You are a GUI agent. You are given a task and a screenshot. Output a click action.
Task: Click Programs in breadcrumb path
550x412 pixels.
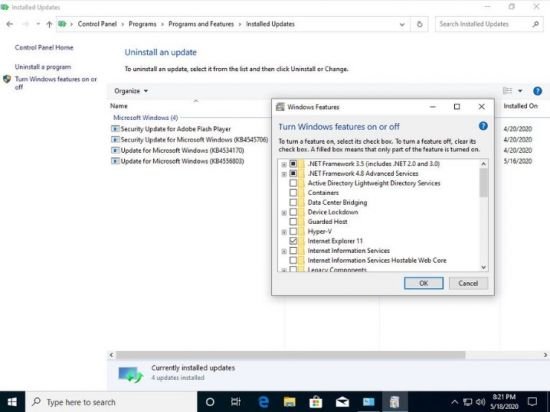[x=142, y=24]
